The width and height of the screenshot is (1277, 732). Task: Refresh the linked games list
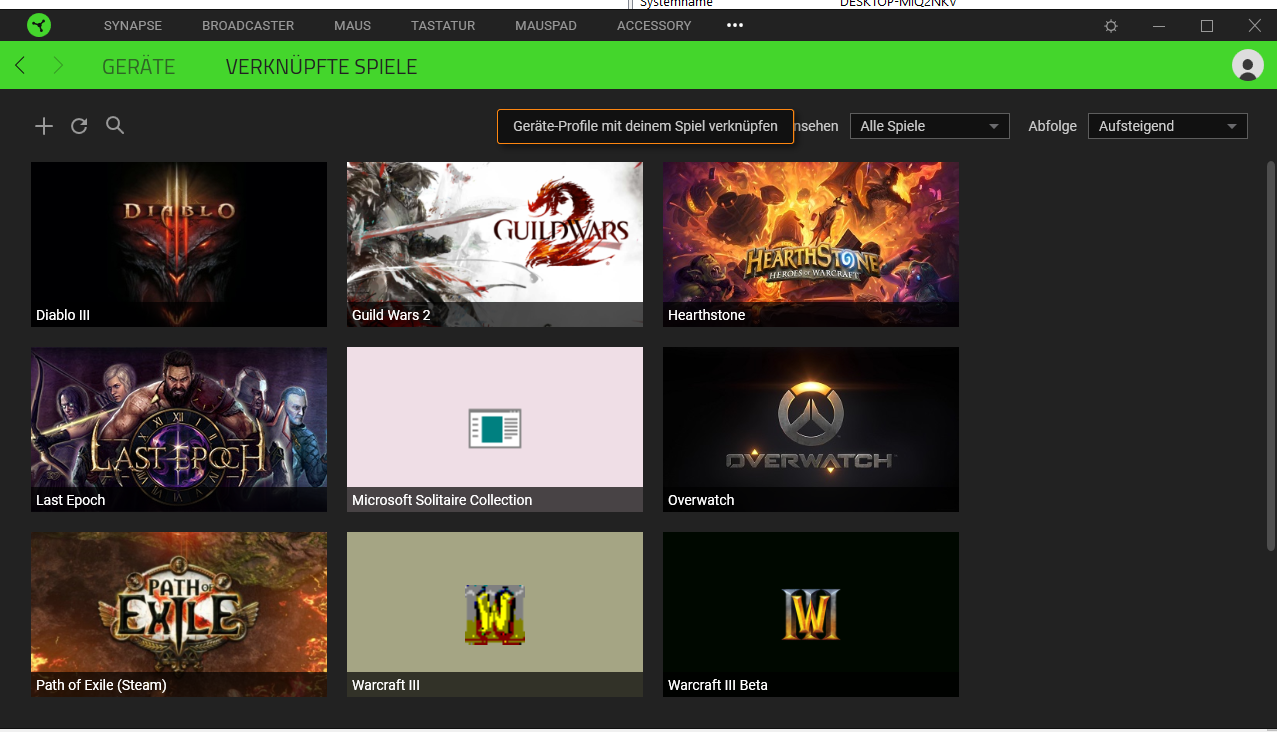pyautogui.click(x=79, y=126)
